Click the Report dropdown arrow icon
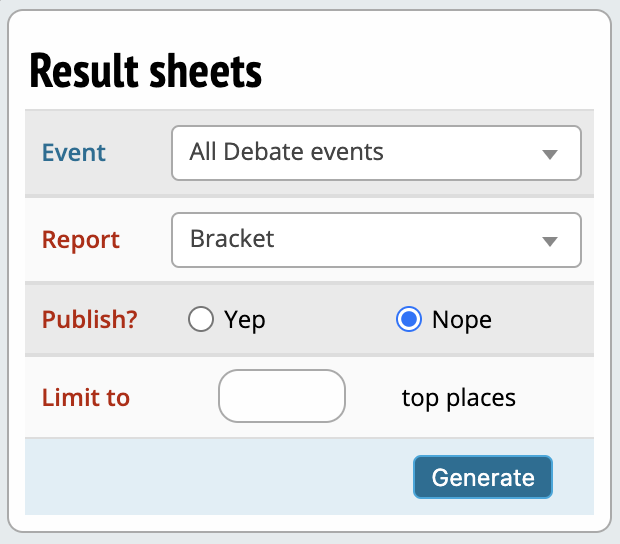The image size is (620, 544). [x=548, y=241]
